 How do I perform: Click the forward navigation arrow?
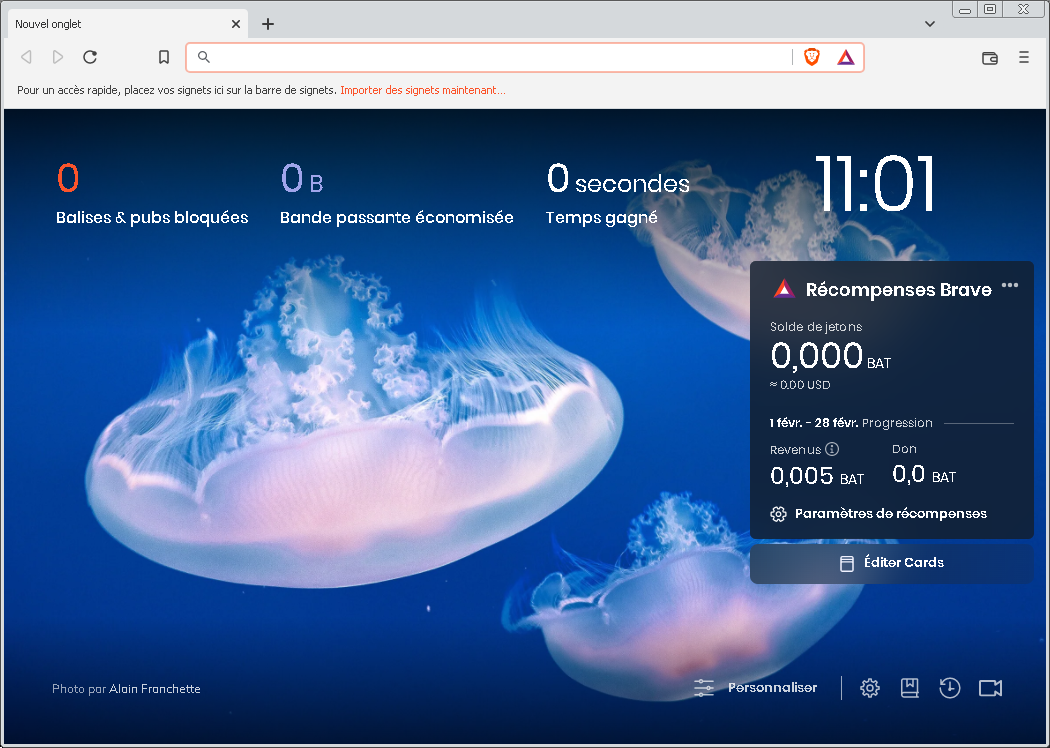pos(58,57)
